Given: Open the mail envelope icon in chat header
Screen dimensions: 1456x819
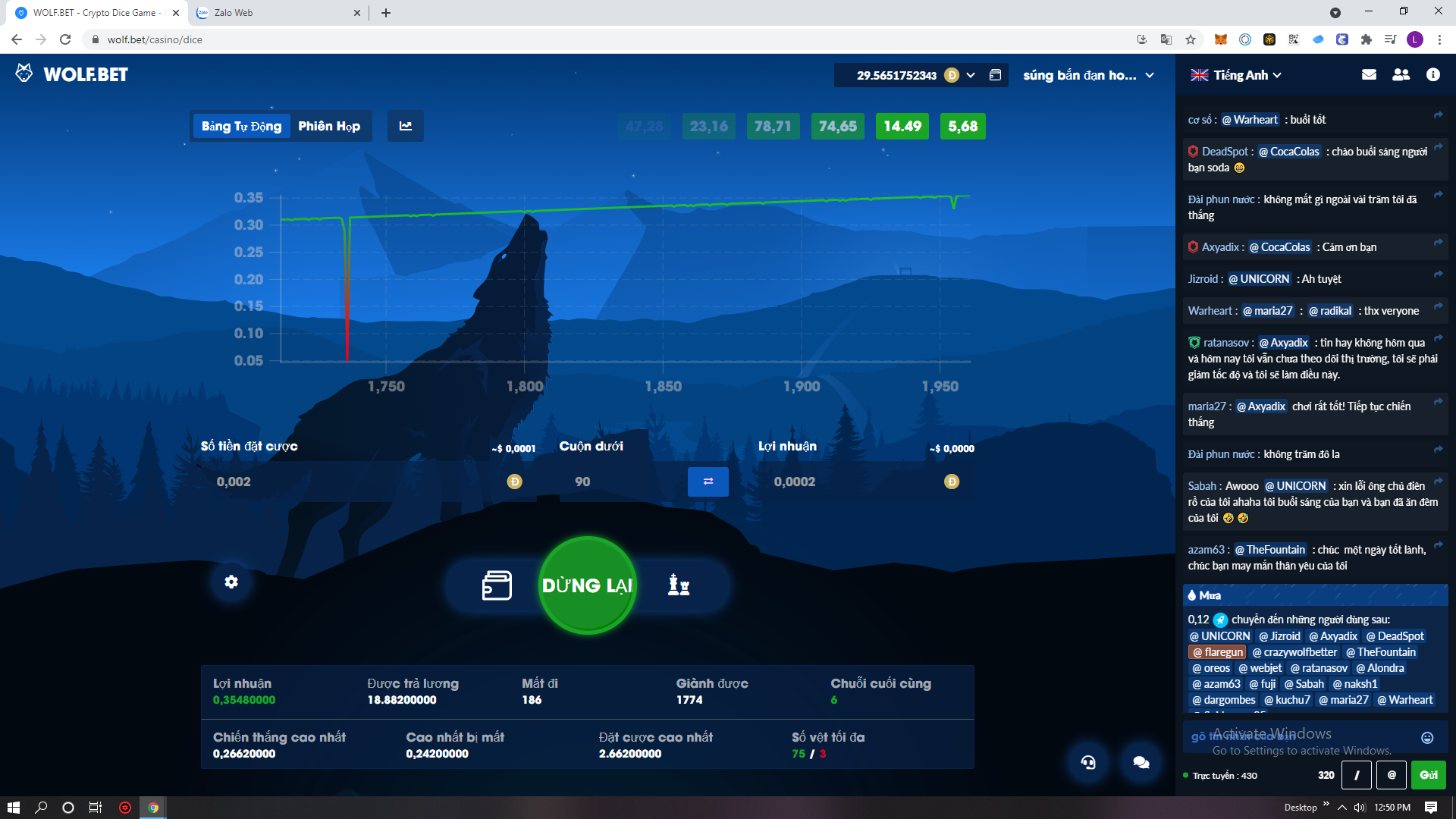Looking at the screenshot, I should (x=1369, y=74).
